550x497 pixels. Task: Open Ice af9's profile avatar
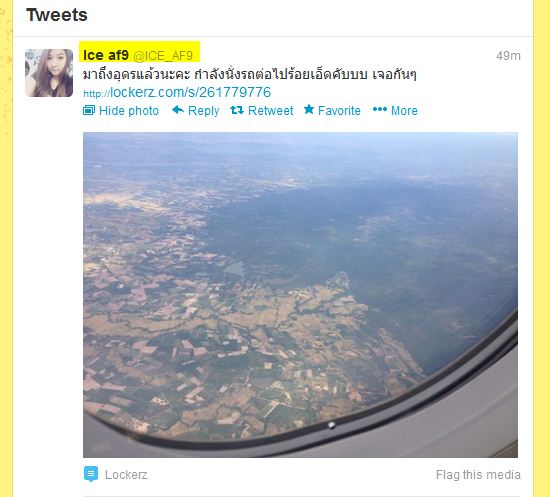point(49,73)
